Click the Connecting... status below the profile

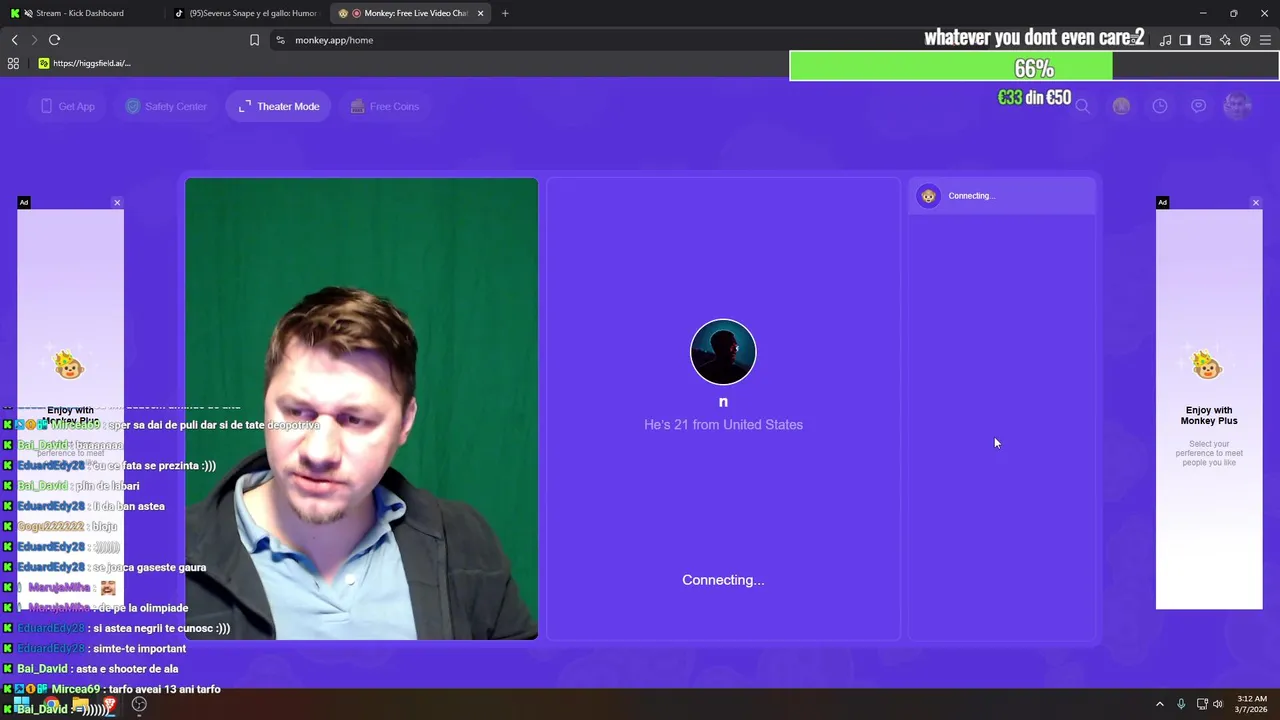pyautogui.click(x=723, y=580)
